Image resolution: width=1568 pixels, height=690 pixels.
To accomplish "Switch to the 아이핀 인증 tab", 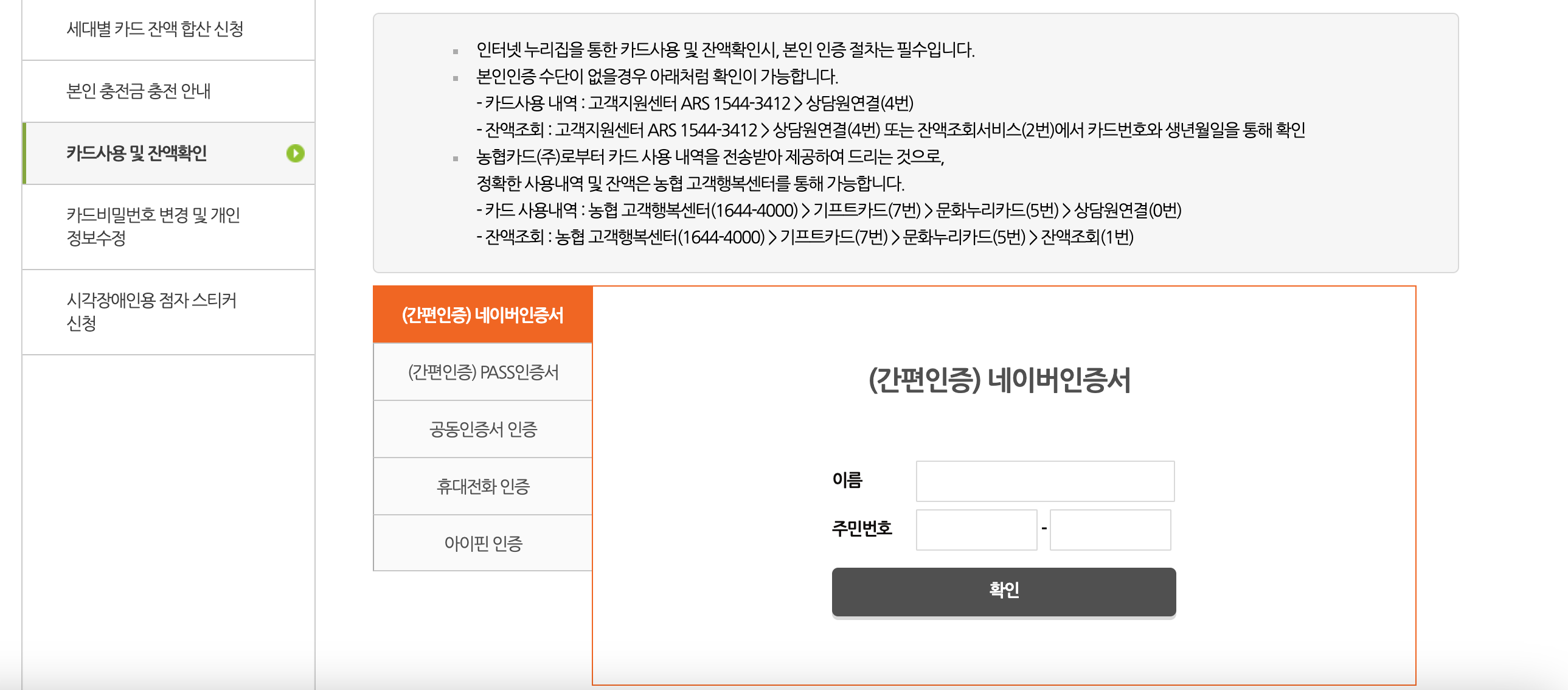I will pos(483,543).
